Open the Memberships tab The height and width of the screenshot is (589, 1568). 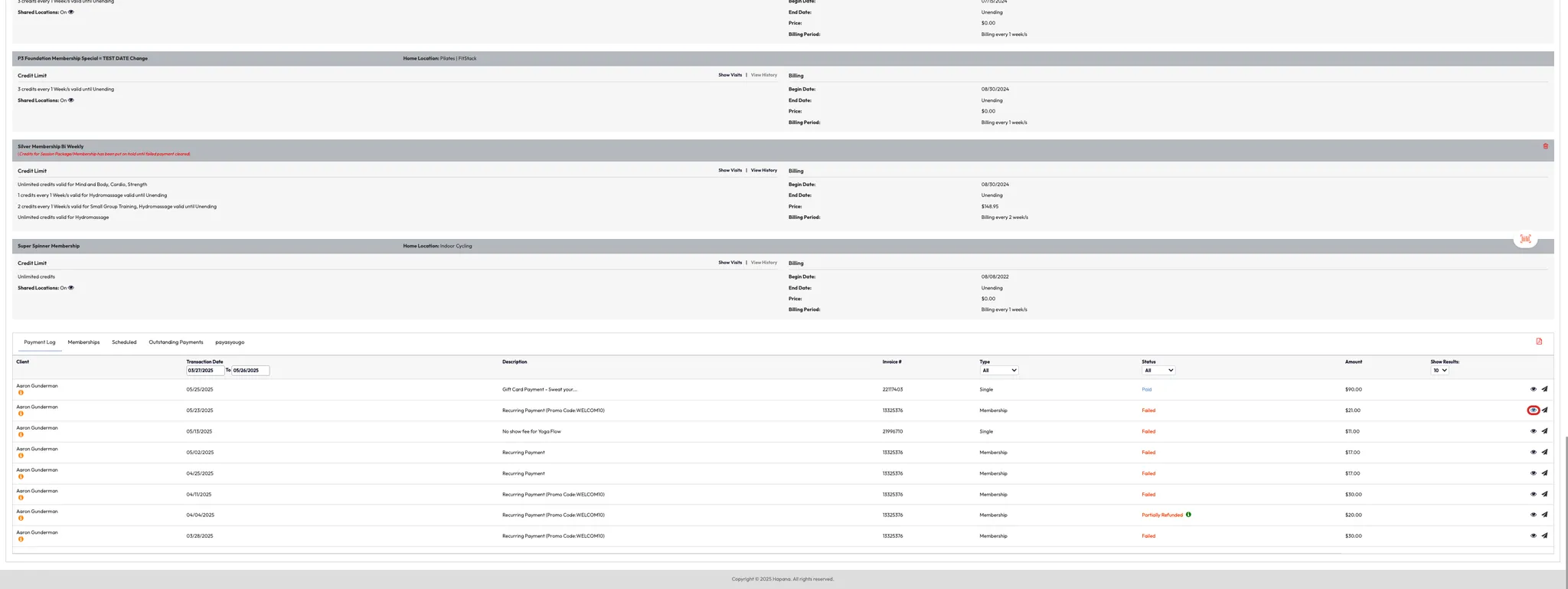(83, 342)
